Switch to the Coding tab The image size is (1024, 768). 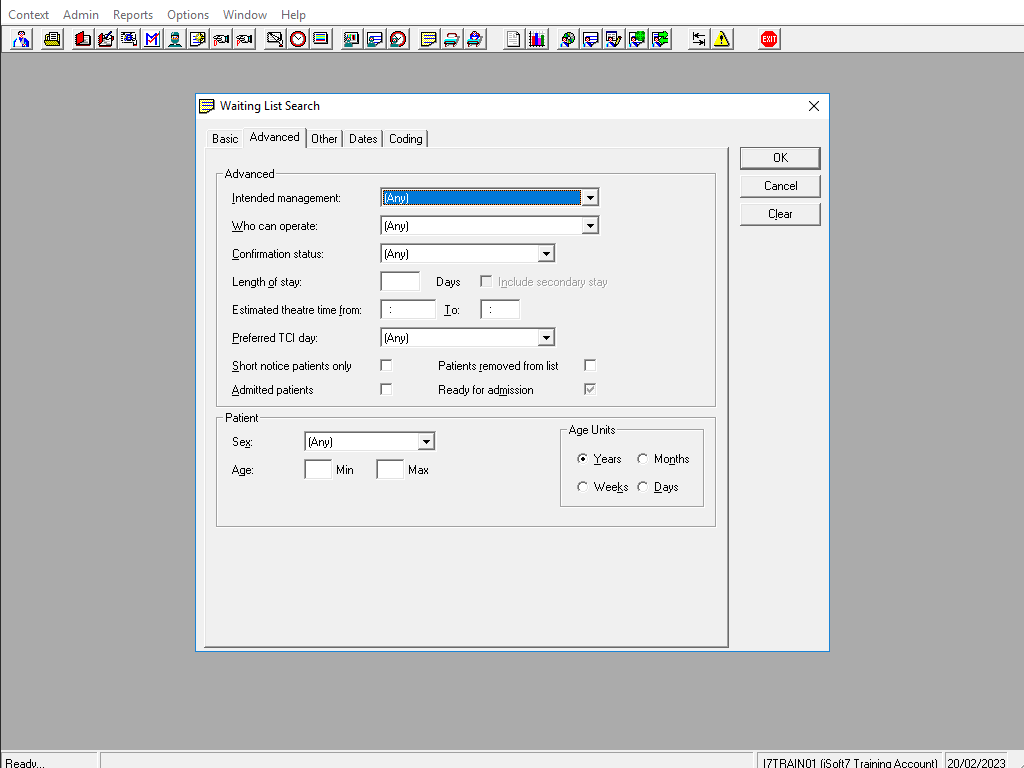[x=406, y=139]
